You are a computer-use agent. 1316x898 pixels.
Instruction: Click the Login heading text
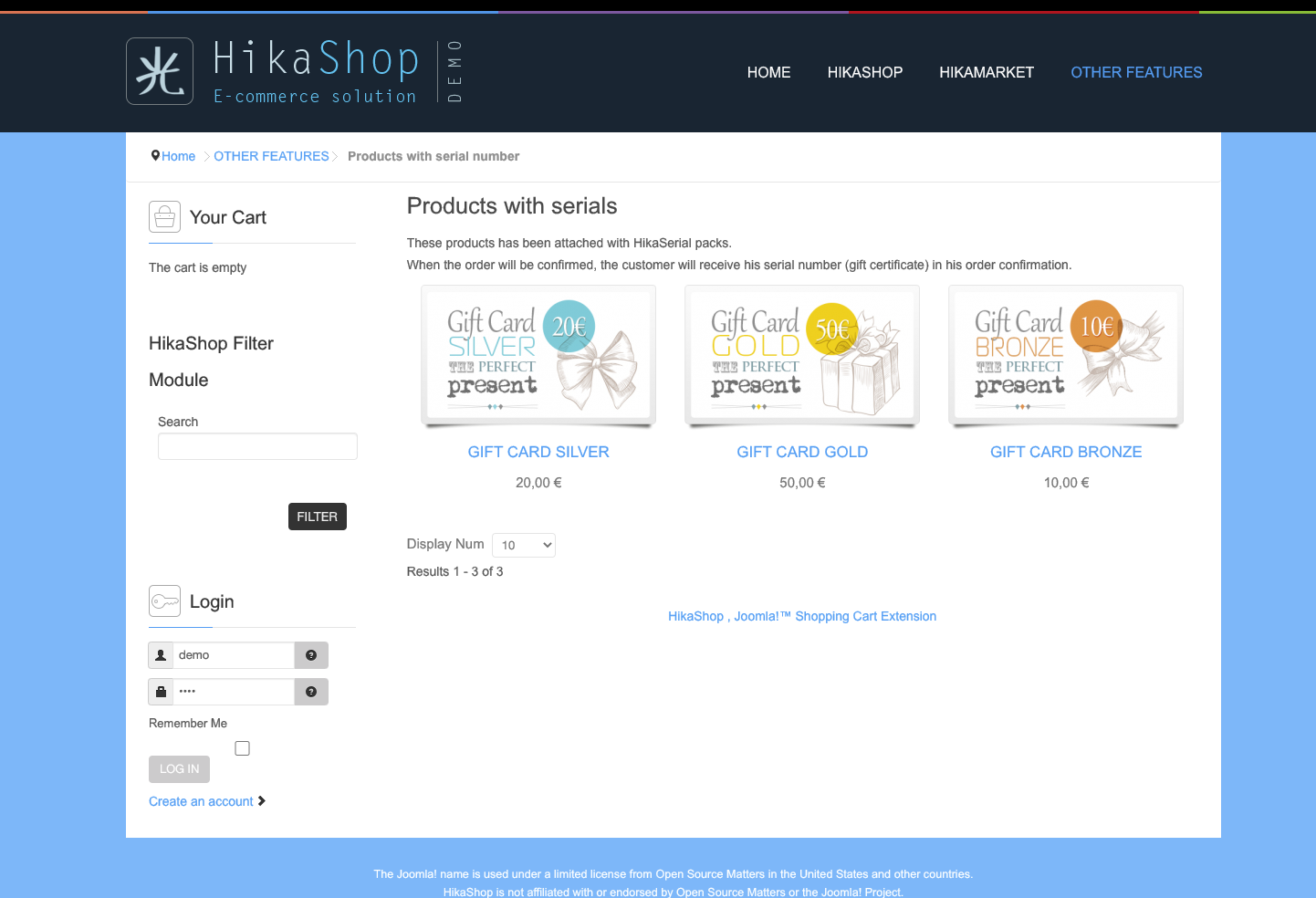coord(212,601)
